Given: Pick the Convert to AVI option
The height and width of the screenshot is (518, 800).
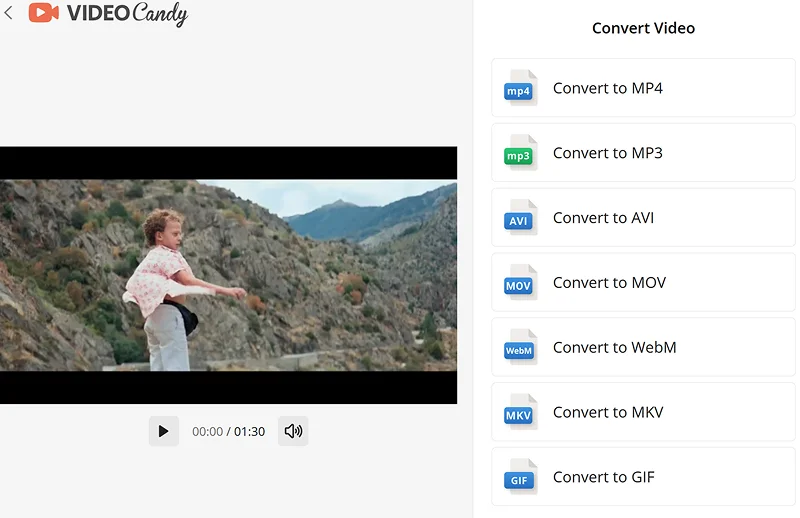Looking at the screenshot, I should 643,217.
